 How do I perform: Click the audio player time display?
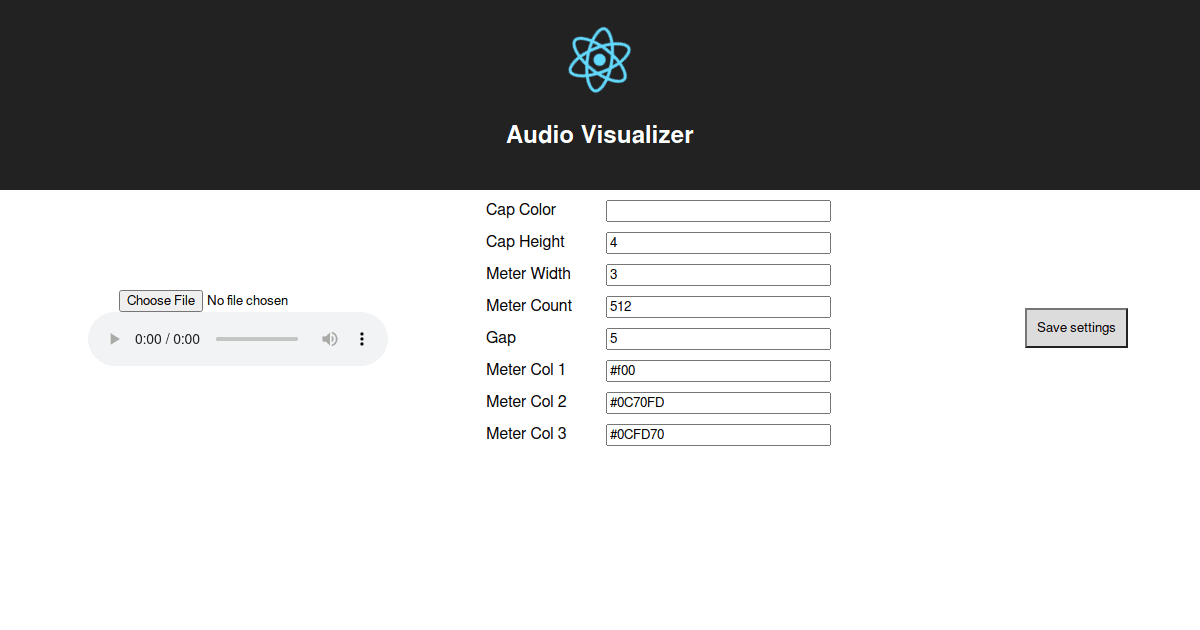(165, 339)
